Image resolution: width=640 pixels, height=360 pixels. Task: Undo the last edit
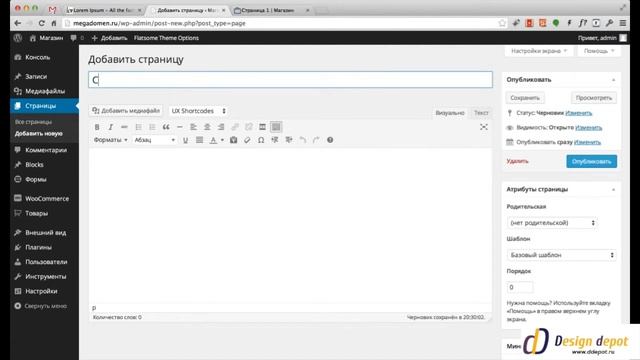302,140
